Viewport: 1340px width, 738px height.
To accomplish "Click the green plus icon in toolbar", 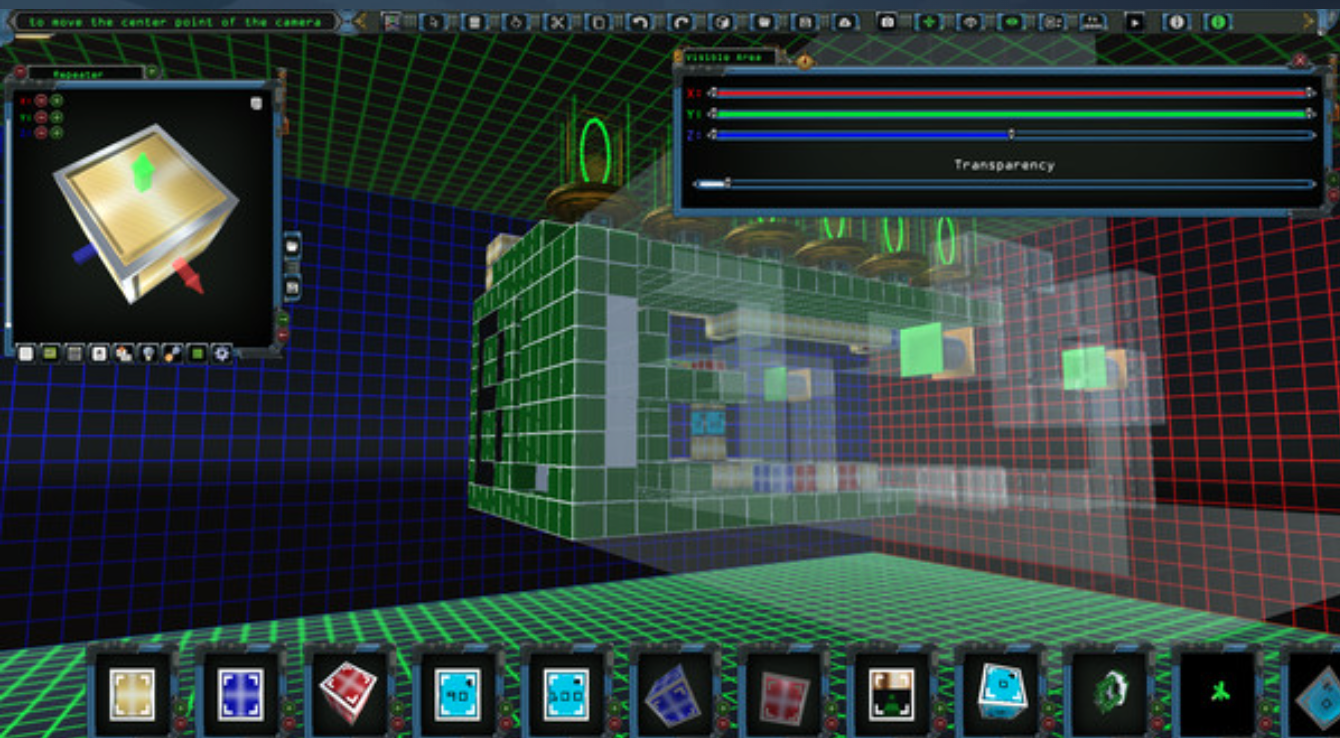I will click(928, 21).
